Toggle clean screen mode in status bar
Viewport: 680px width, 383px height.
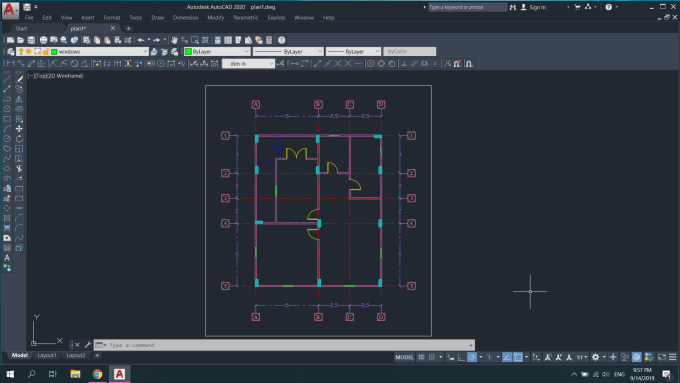[x=662, y=357]
